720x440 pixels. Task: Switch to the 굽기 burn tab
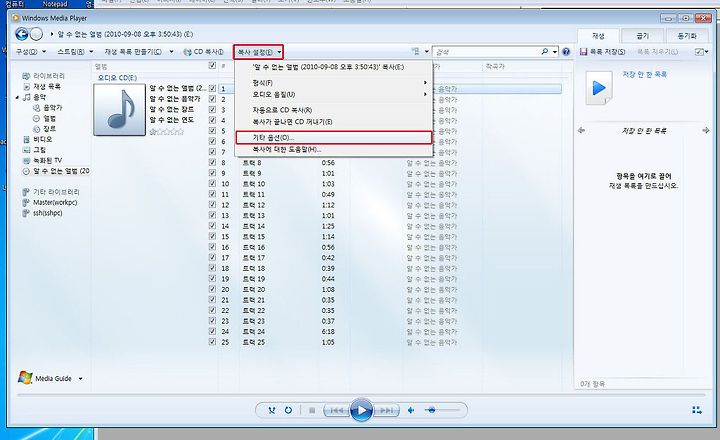[642, 36]
